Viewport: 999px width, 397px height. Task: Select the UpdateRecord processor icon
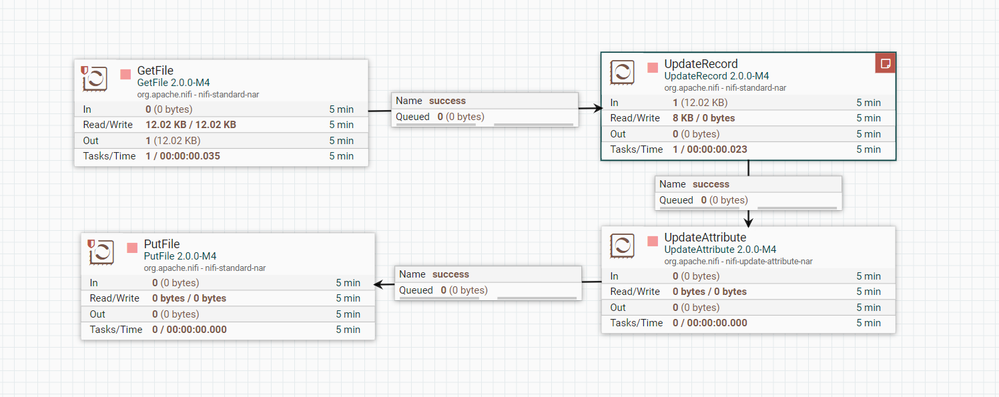(x=622, y=72)
